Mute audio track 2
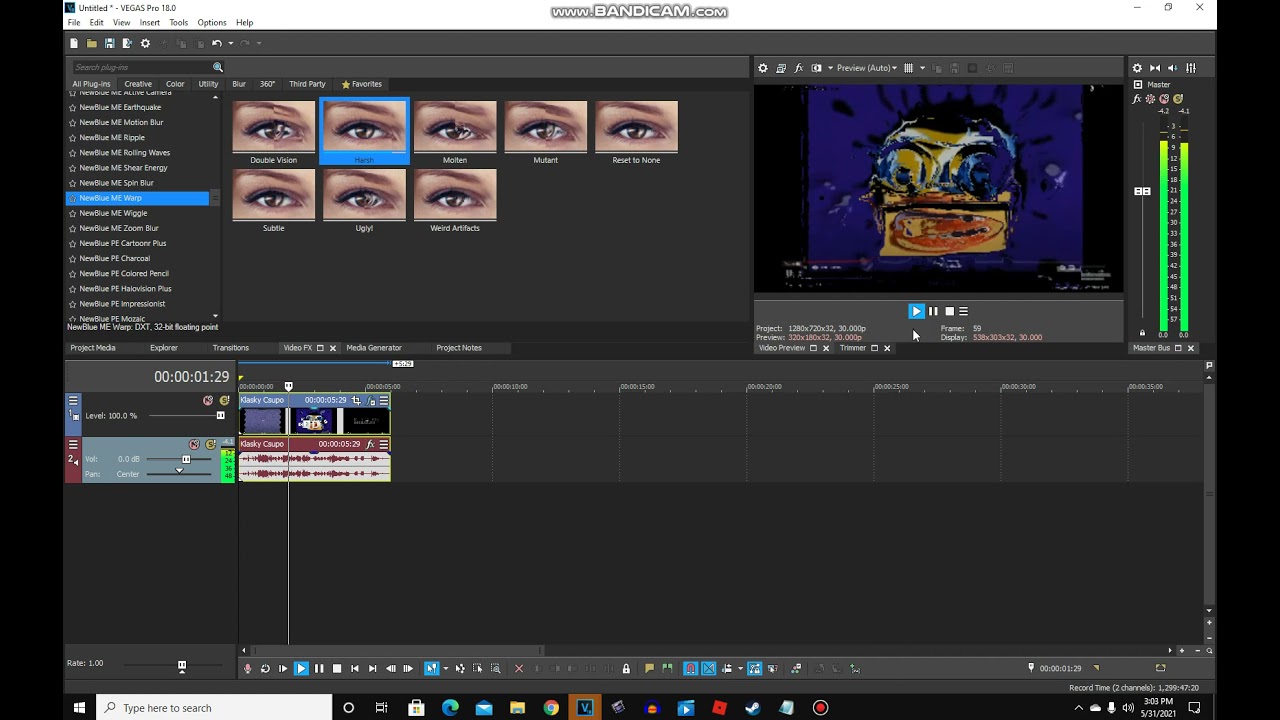The width and height of the screenshot is (1280, 720). pos(194,444)
